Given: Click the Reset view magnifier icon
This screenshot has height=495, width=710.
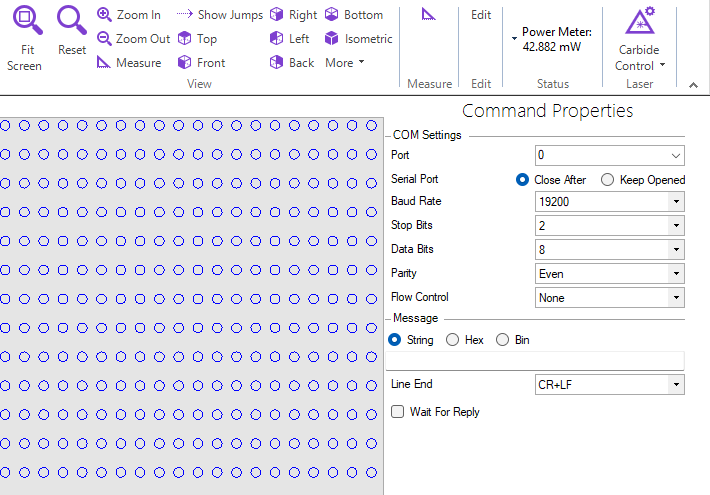Looking at the screenshot, I should 71,20.
